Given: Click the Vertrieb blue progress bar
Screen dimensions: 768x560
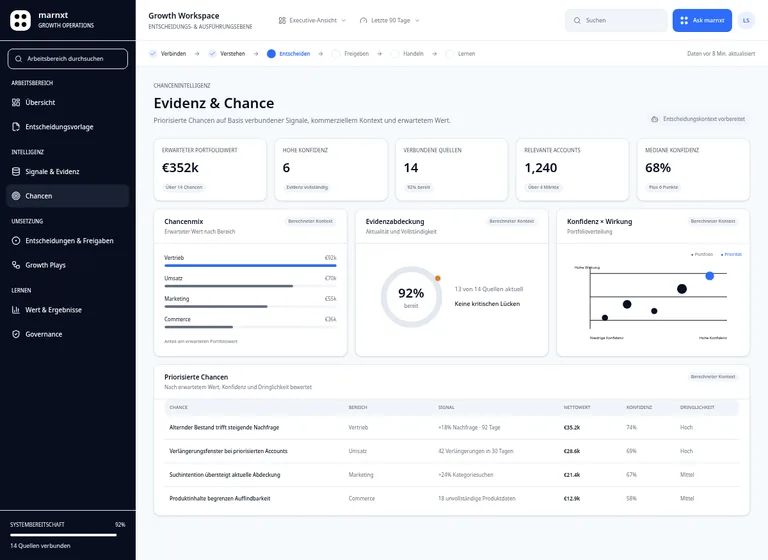Looking at the screenshot, I should click(x=250, y=266).
